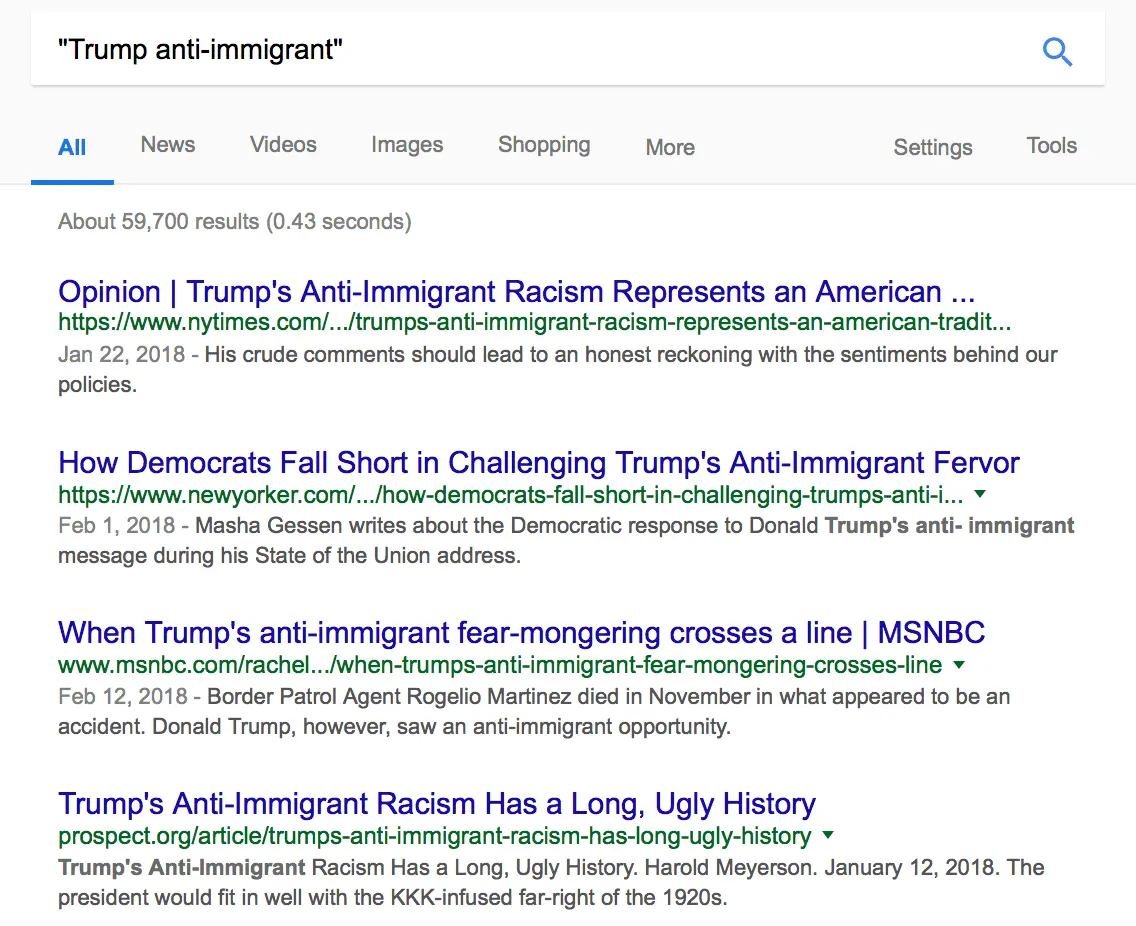Click the newyorker.com green URL text
The width and height of the screenshot is (1136, 926).
511,495
